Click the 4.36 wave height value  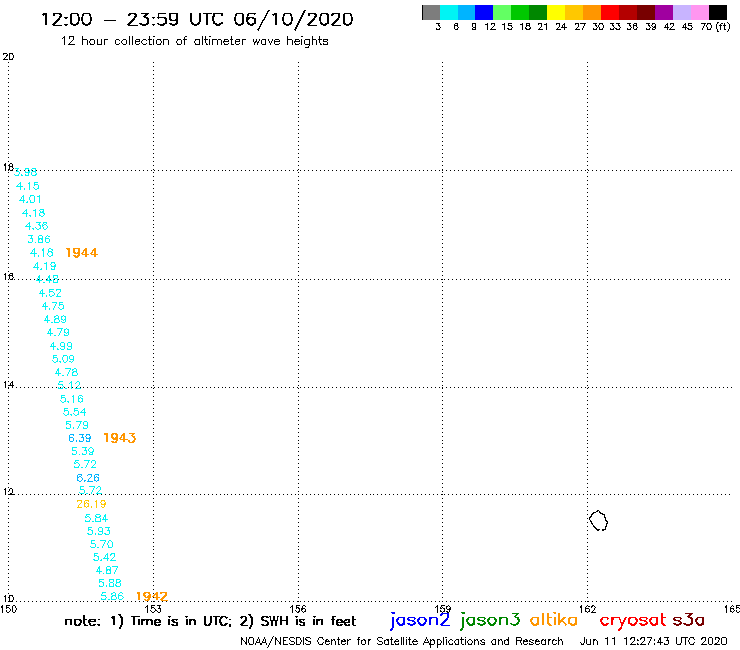(x=36, y=226)
